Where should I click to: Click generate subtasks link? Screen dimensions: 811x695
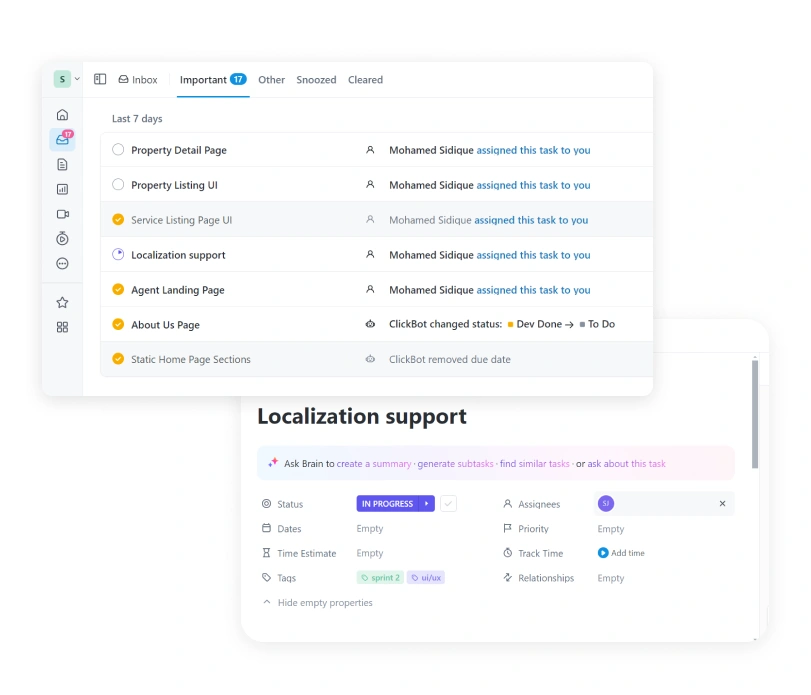pyautogui.click(x=455, y=463)
